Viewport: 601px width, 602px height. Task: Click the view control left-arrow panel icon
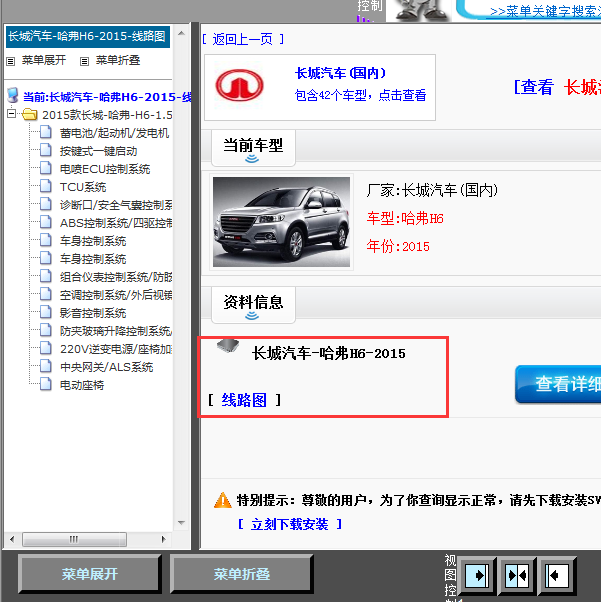click(x=557, y=576)
